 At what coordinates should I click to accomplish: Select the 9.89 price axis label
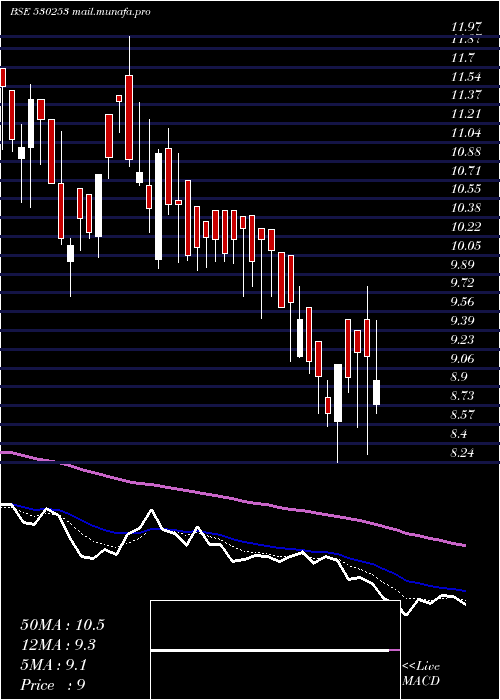[463, 264]
